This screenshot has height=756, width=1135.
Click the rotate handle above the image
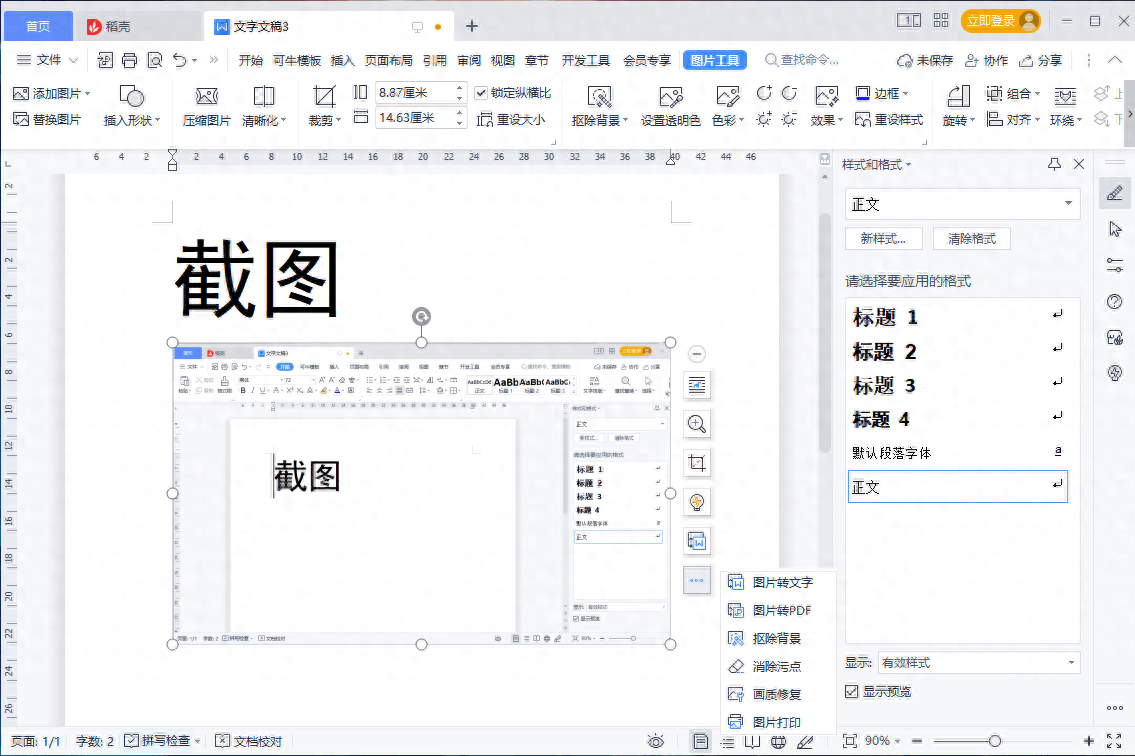pos(421,317)
